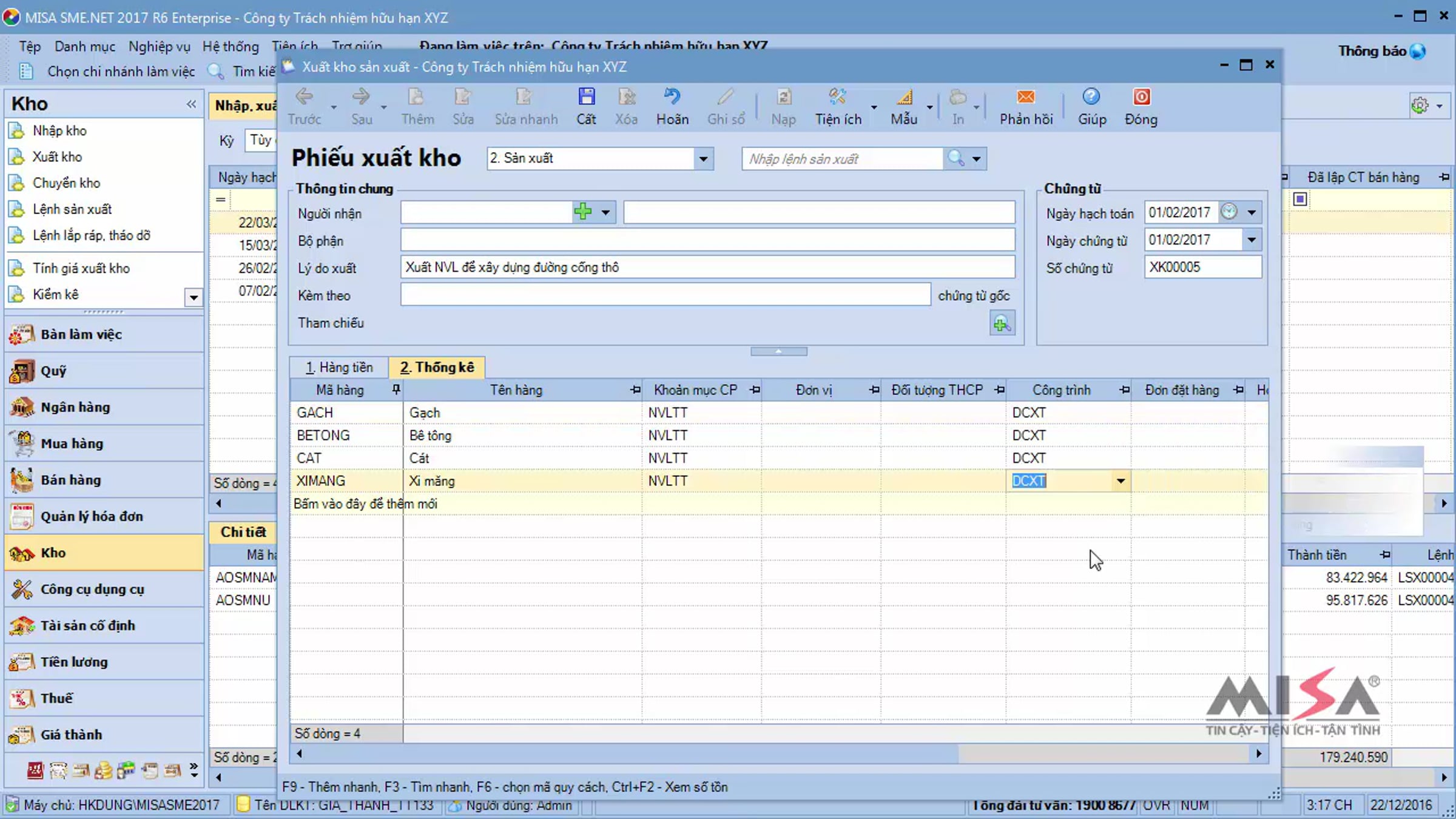Click the settings gear icon in main window
Image resolution: width=1456 pixels, height=819 pixels.
[1420, 106]
